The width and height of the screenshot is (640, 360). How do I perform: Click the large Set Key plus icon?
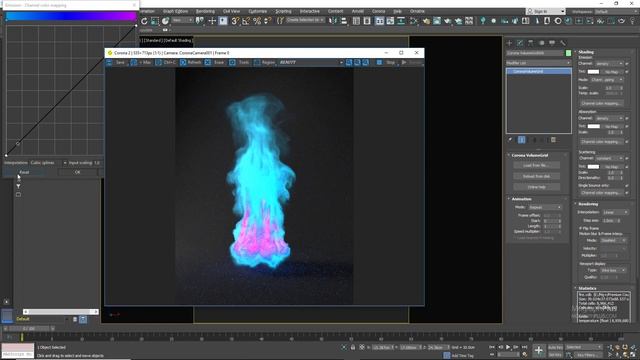coord(539,350)
